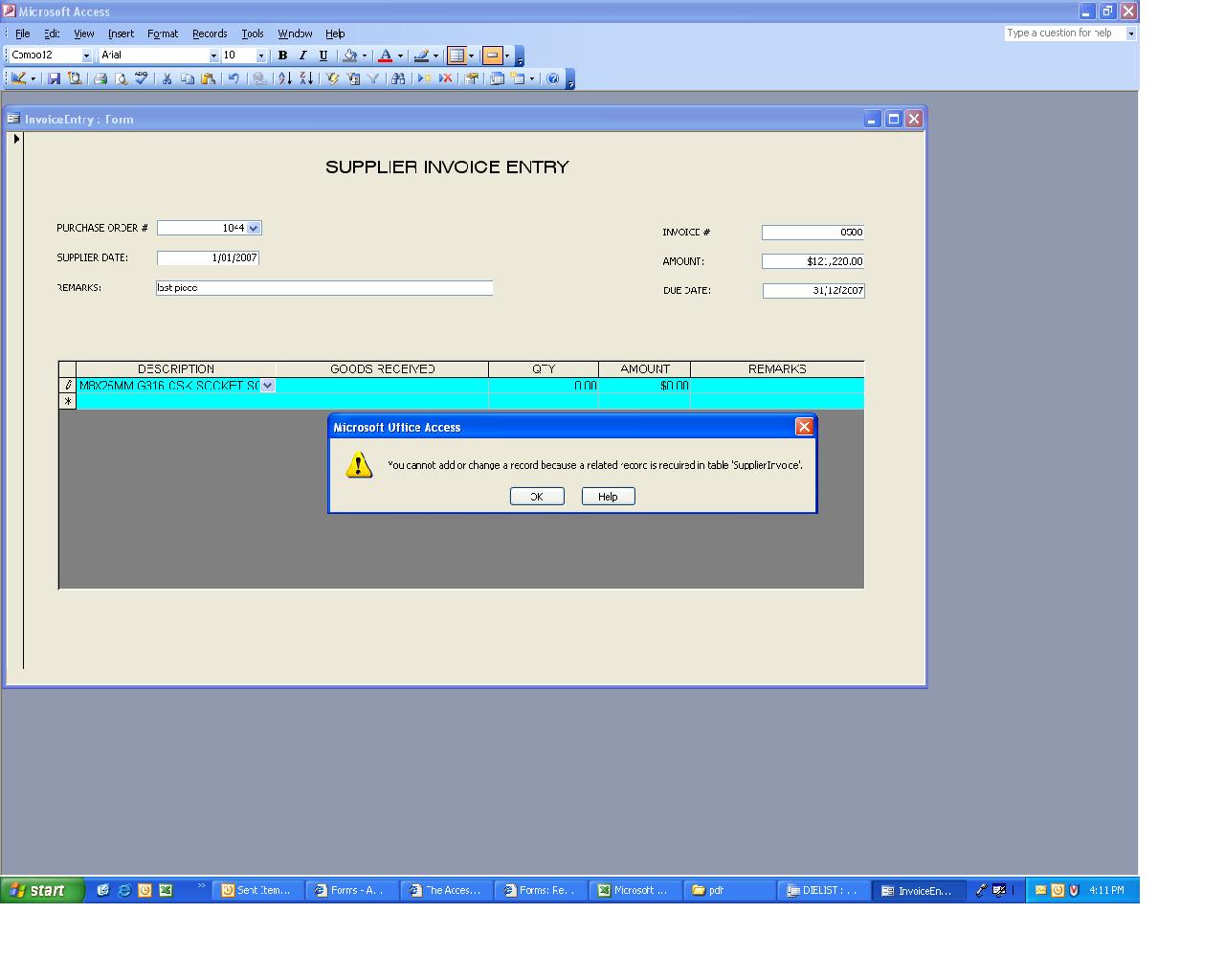Toggle Underline formatting
The image size is (1225, 980).
pos(323,56)
